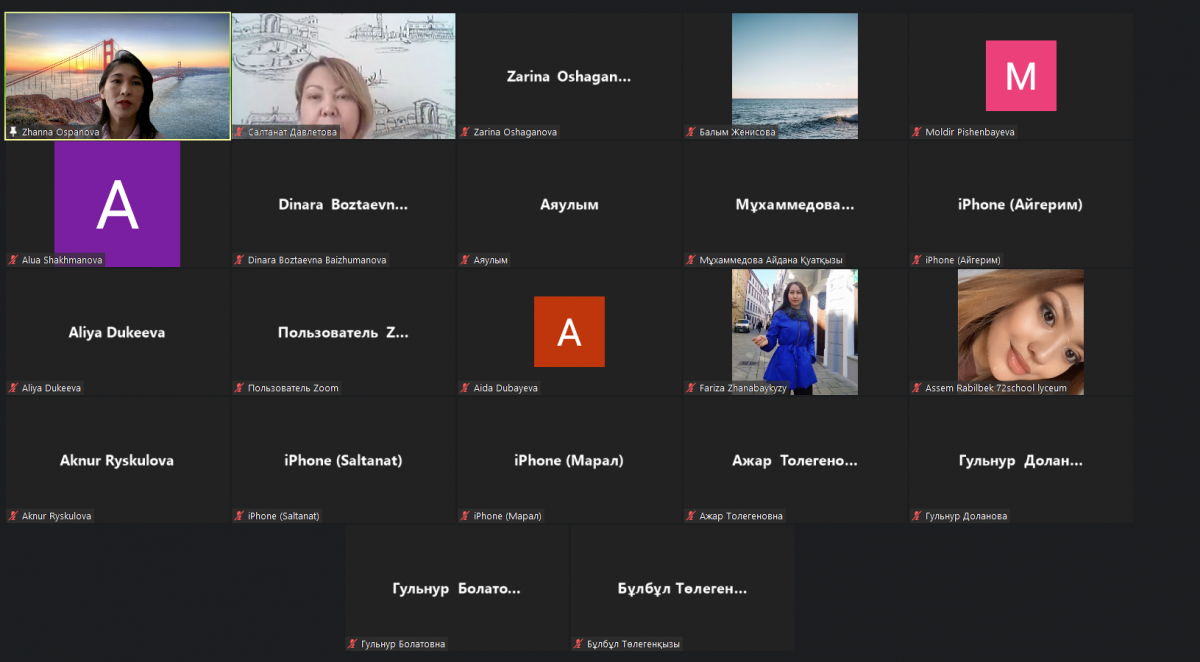Viewport: 1200px width, 662px height.
Task: Click the purple A avatar of Alua Shakhmanova
Action: coord(117,204)
